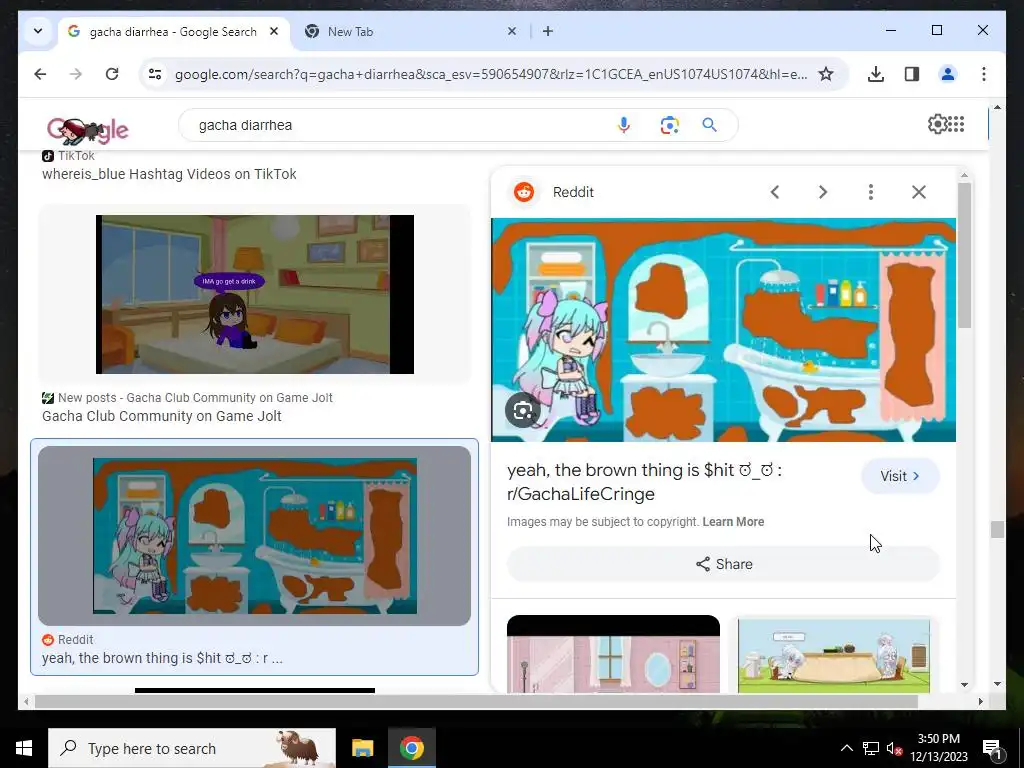Open the network status tray icon
1024x768 pixels.
click(871, 748)
